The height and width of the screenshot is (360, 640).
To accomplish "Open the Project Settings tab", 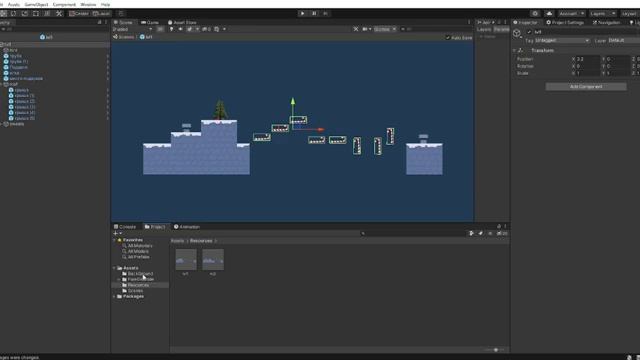I will click(565, 22).
